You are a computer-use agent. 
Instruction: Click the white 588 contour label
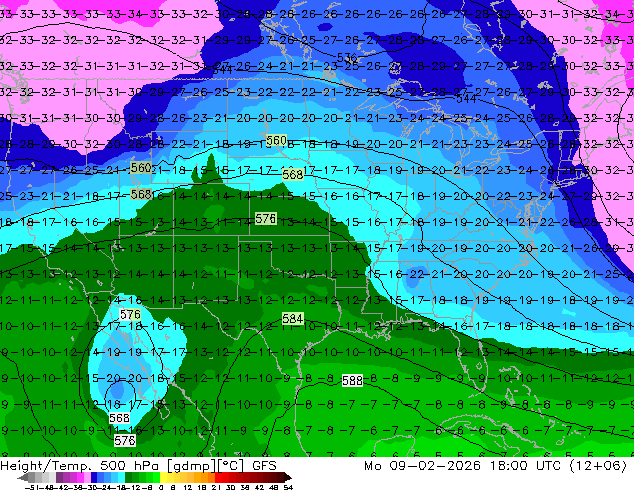coord(352,380)
